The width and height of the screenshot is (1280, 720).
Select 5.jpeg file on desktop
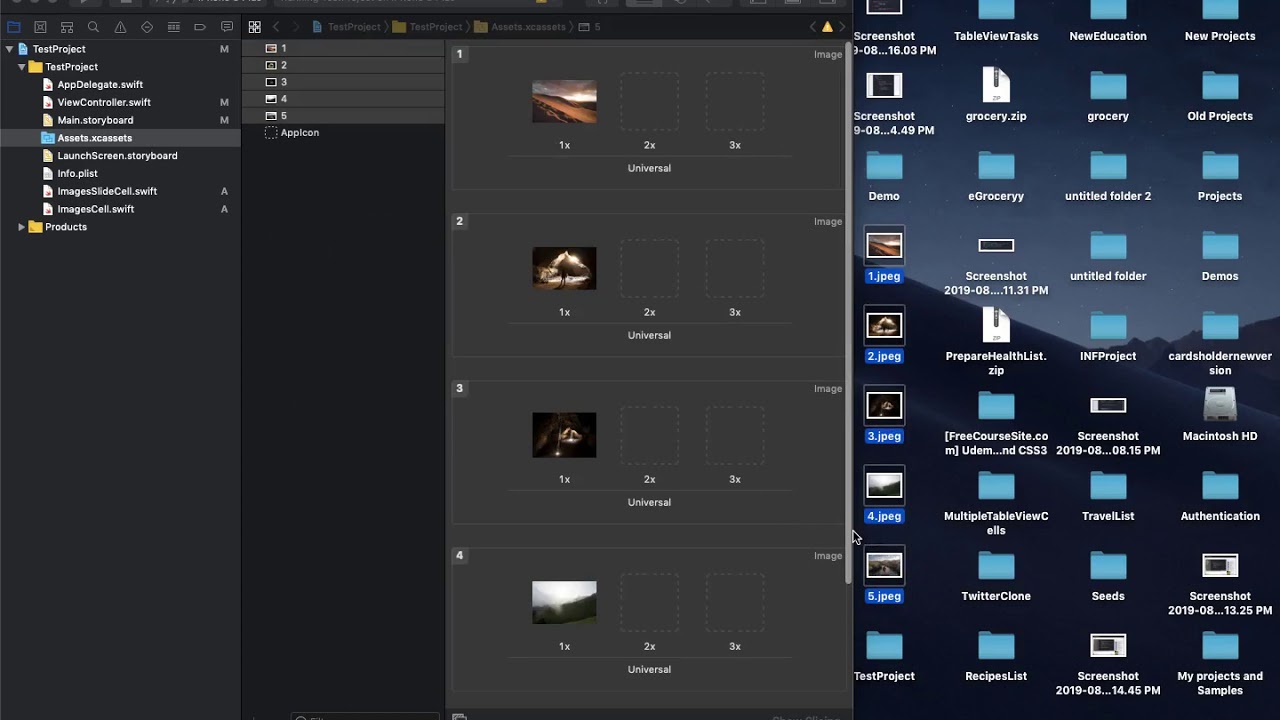point(884,577)
